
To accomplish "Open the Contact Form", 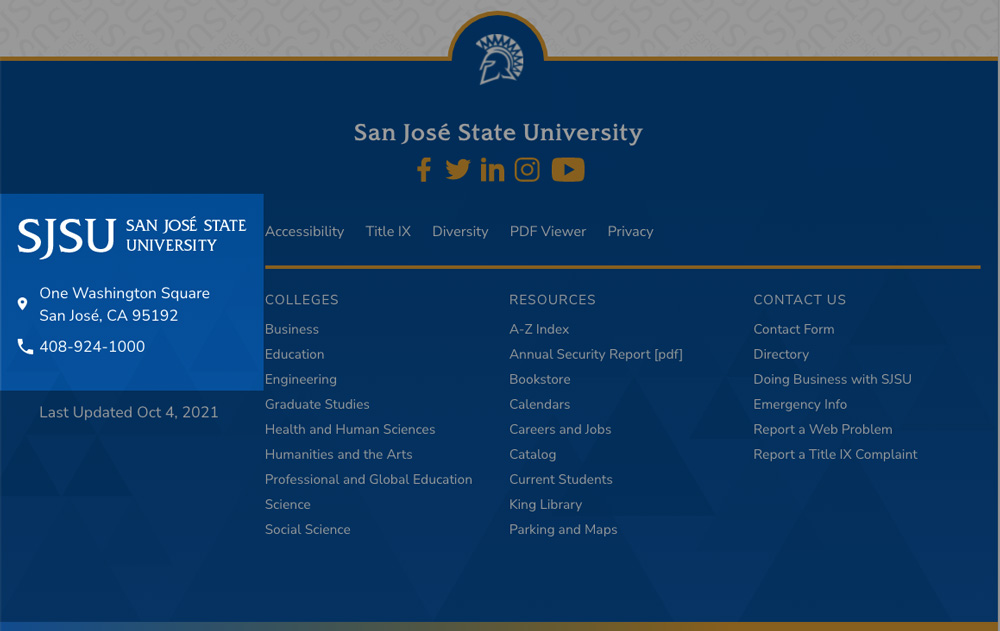I will point(793,329).
